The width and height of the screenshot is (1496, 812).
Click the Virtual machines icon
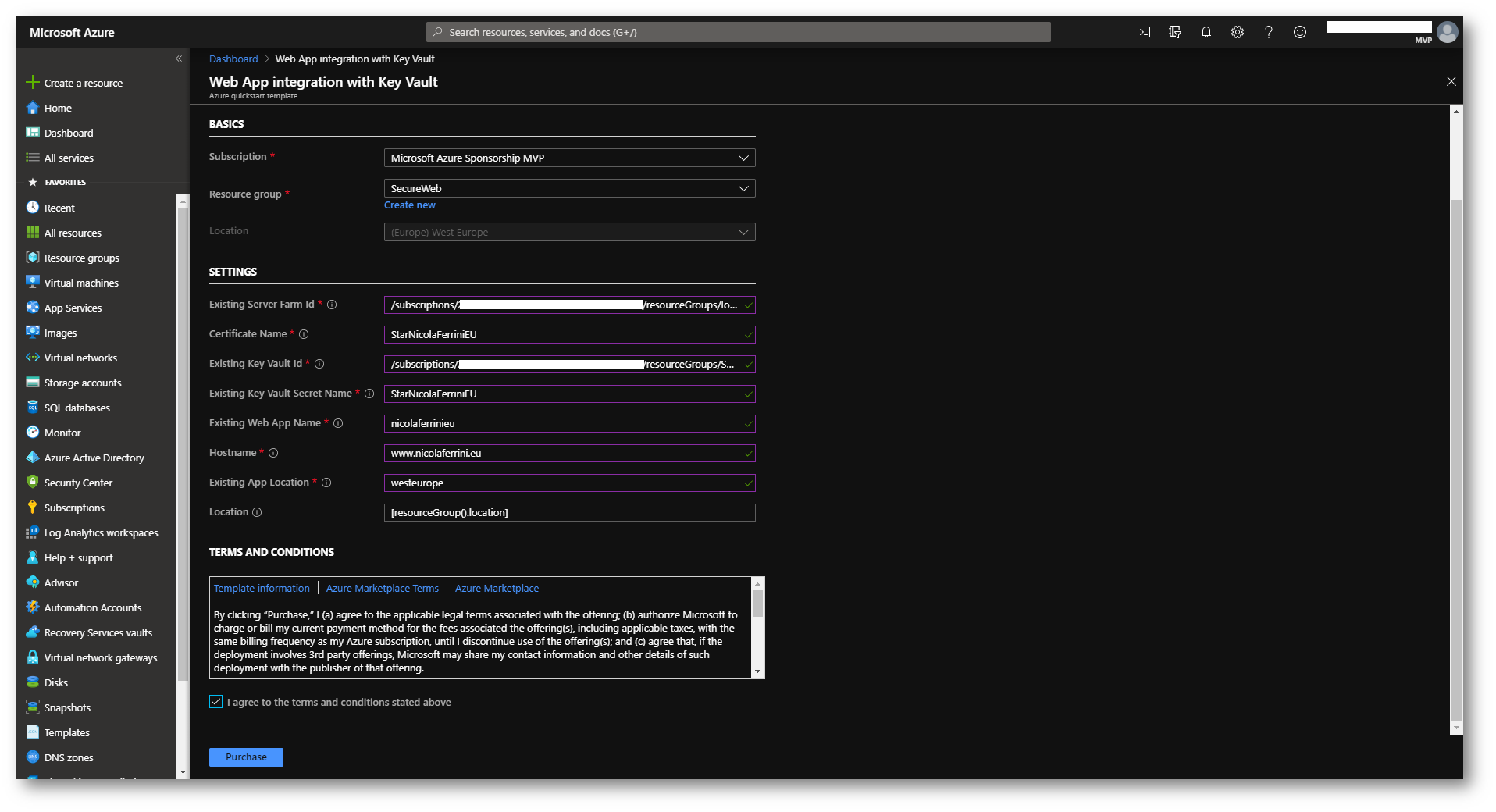(32, 283)
